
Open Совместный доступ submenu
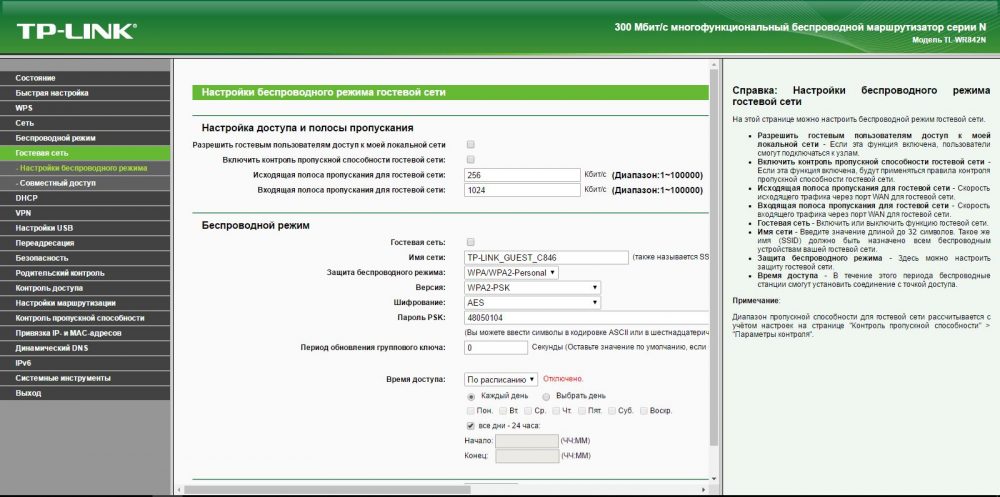pyautogui.click(x=85, y=183)
